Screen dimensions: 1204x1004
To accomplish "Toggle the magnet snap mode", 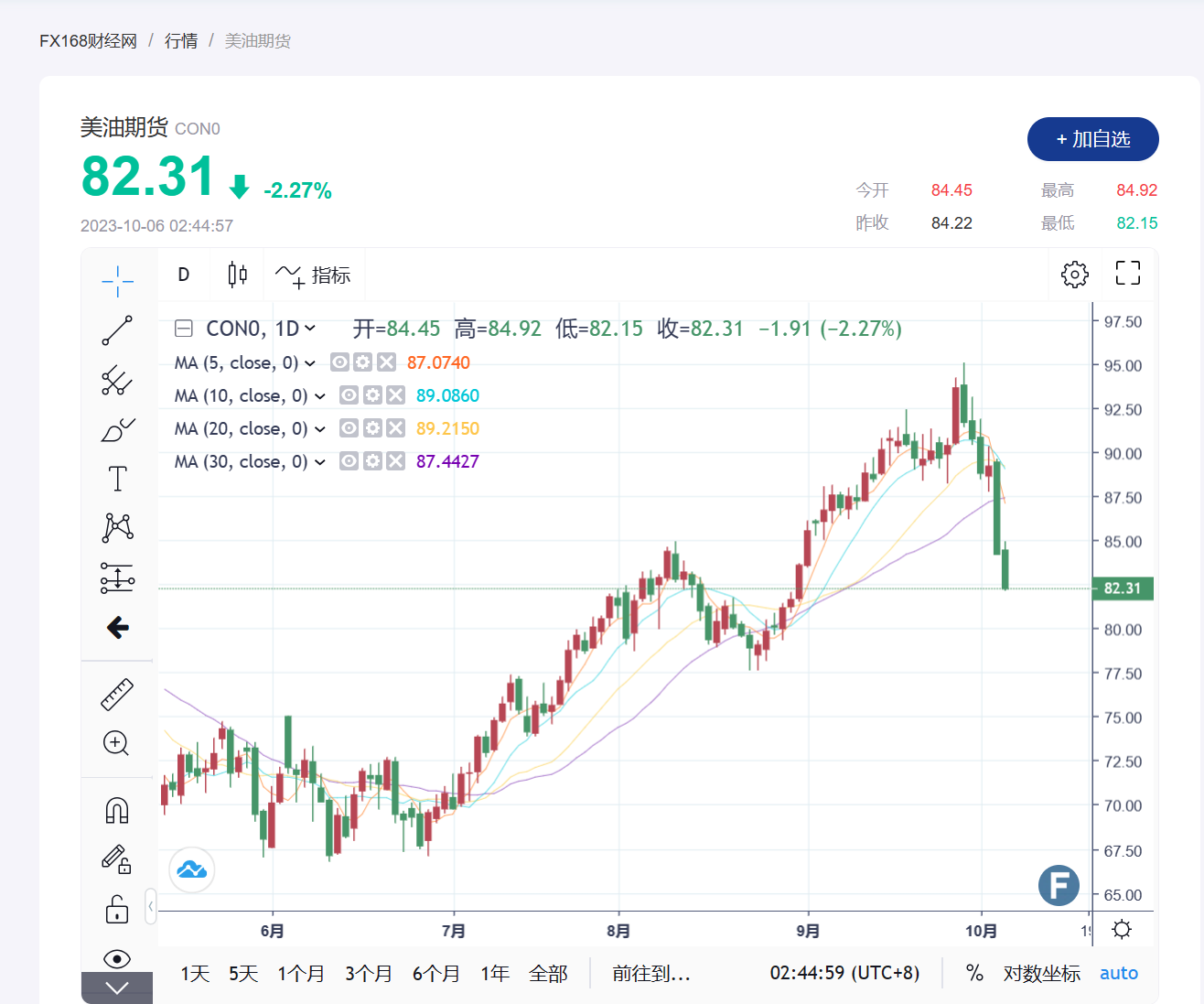I will tap(117, 811).
